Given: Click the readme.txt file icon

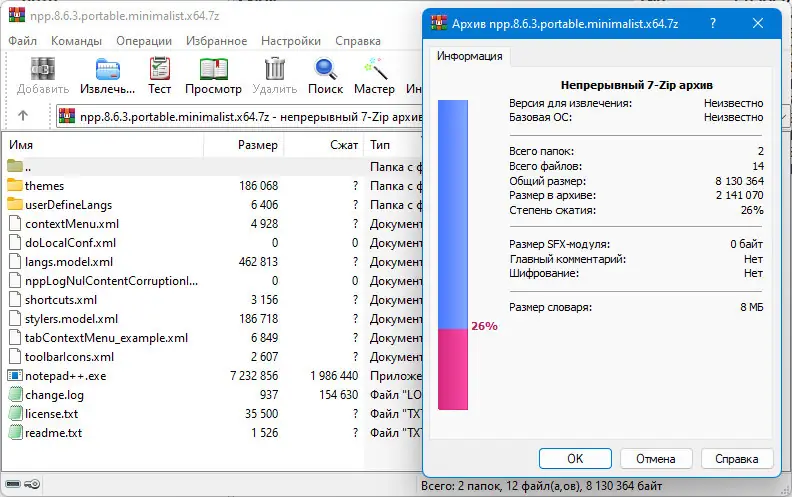Looking at the screenshot, I should (16, 433).
